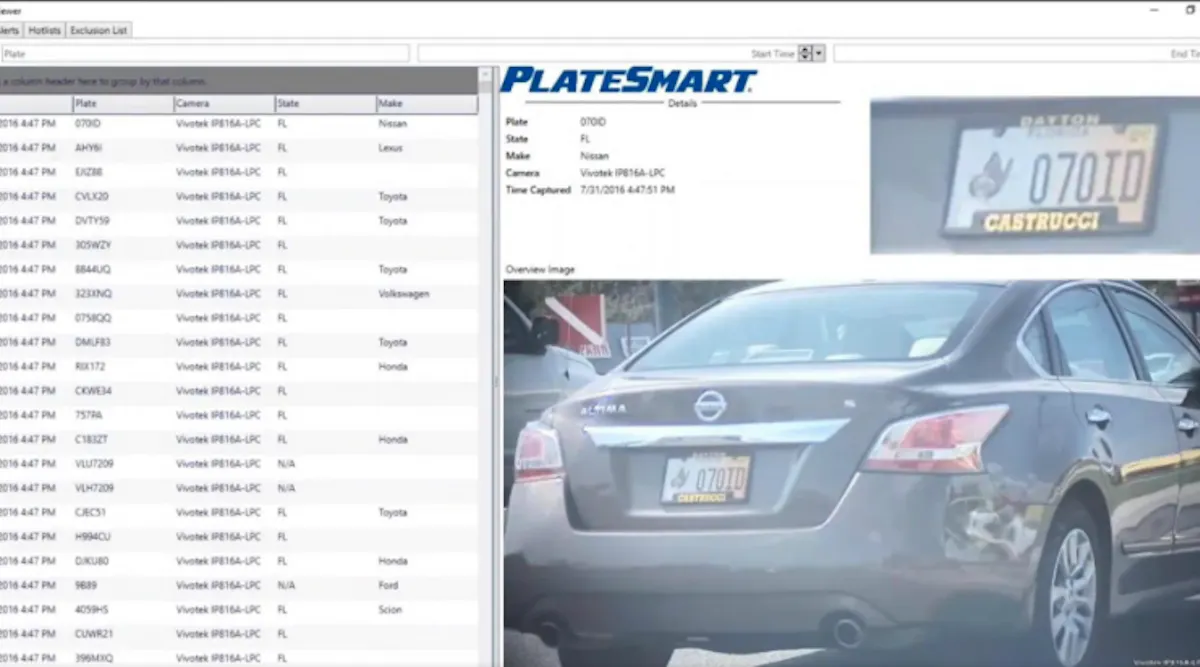1200x667 pixels.
Task: Open the Exclusion List tab
Action: 98,30
